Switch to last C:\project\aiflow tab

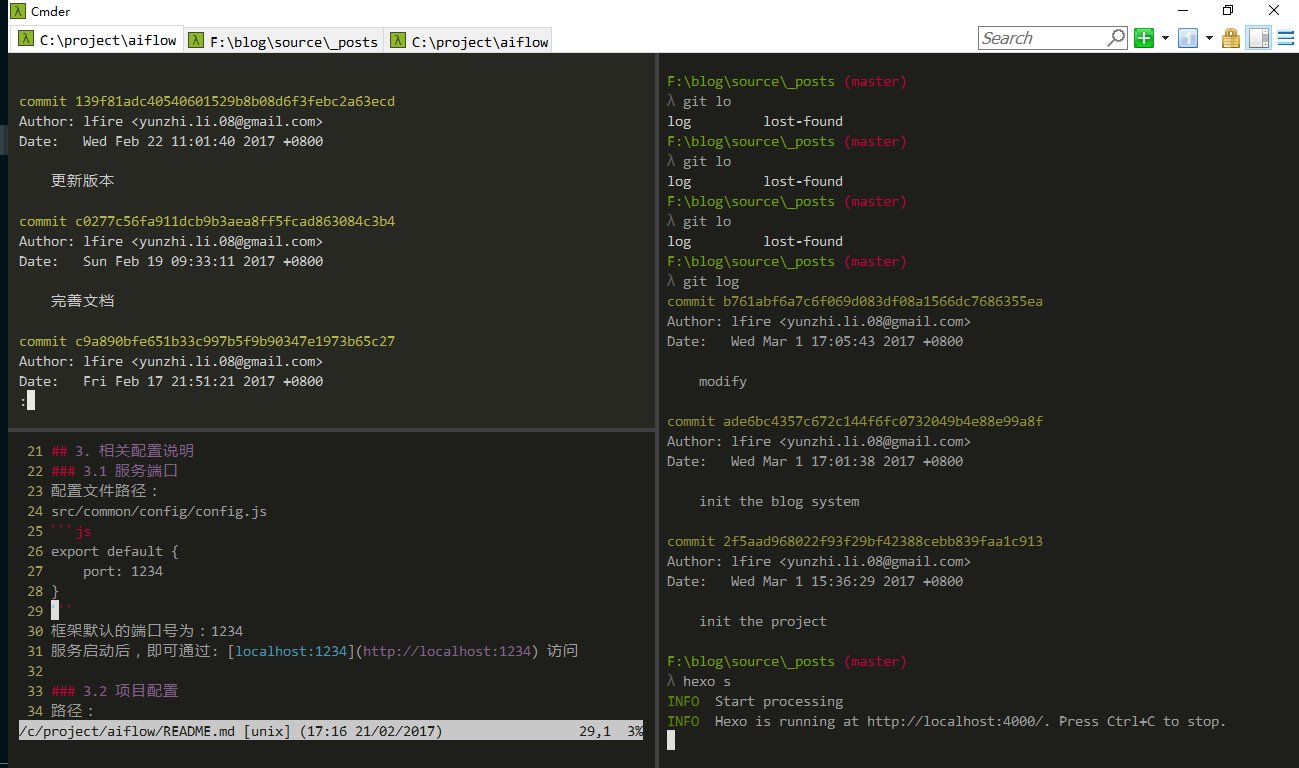pyautogui.click(x=469, y=41)
